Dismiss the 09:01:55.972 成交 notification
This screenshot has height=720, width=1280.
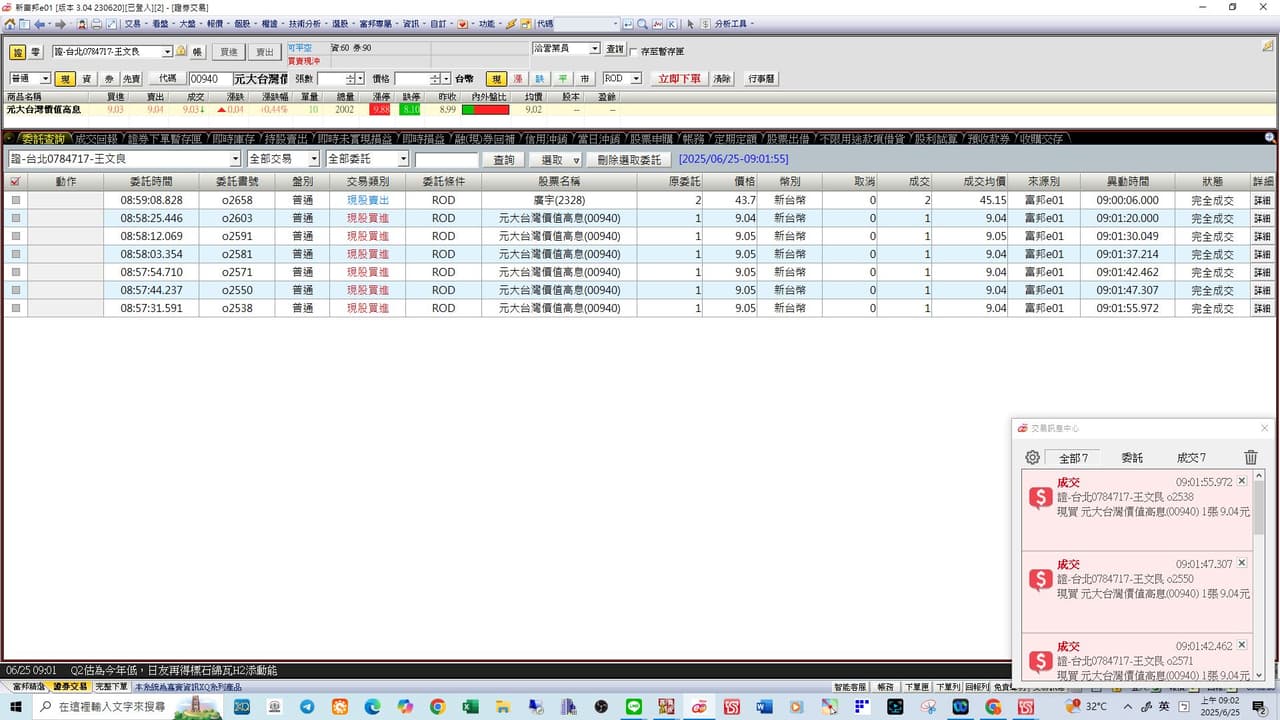[x=1242, y=481]
